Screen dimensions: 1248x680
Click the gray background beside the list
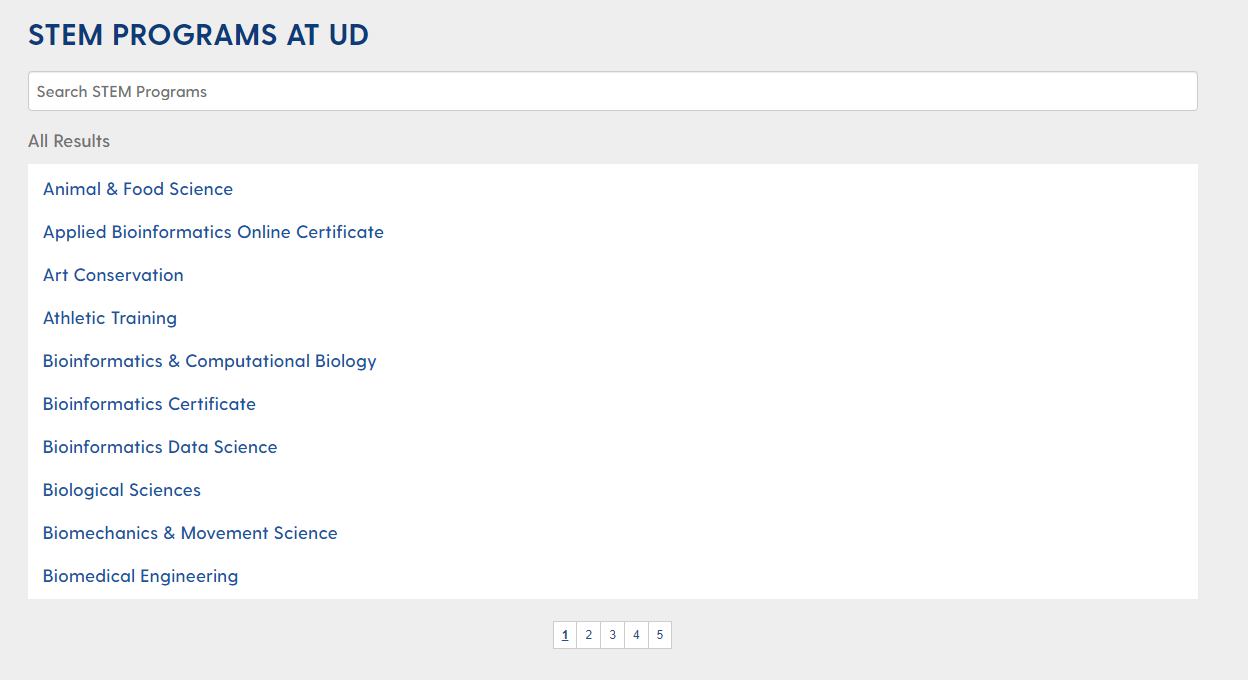1224,400
